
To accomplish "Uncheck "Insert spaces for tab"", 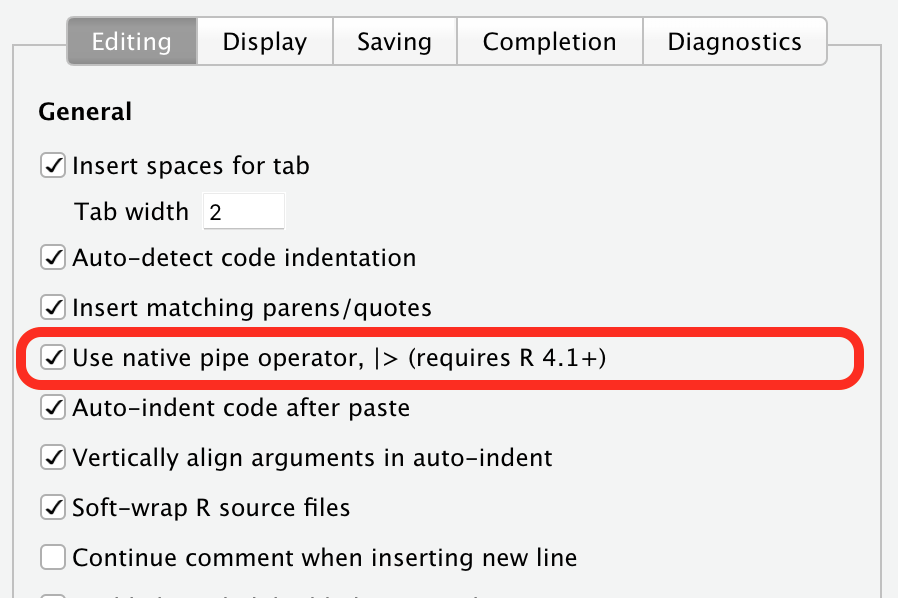I will [x=52, y=165].
